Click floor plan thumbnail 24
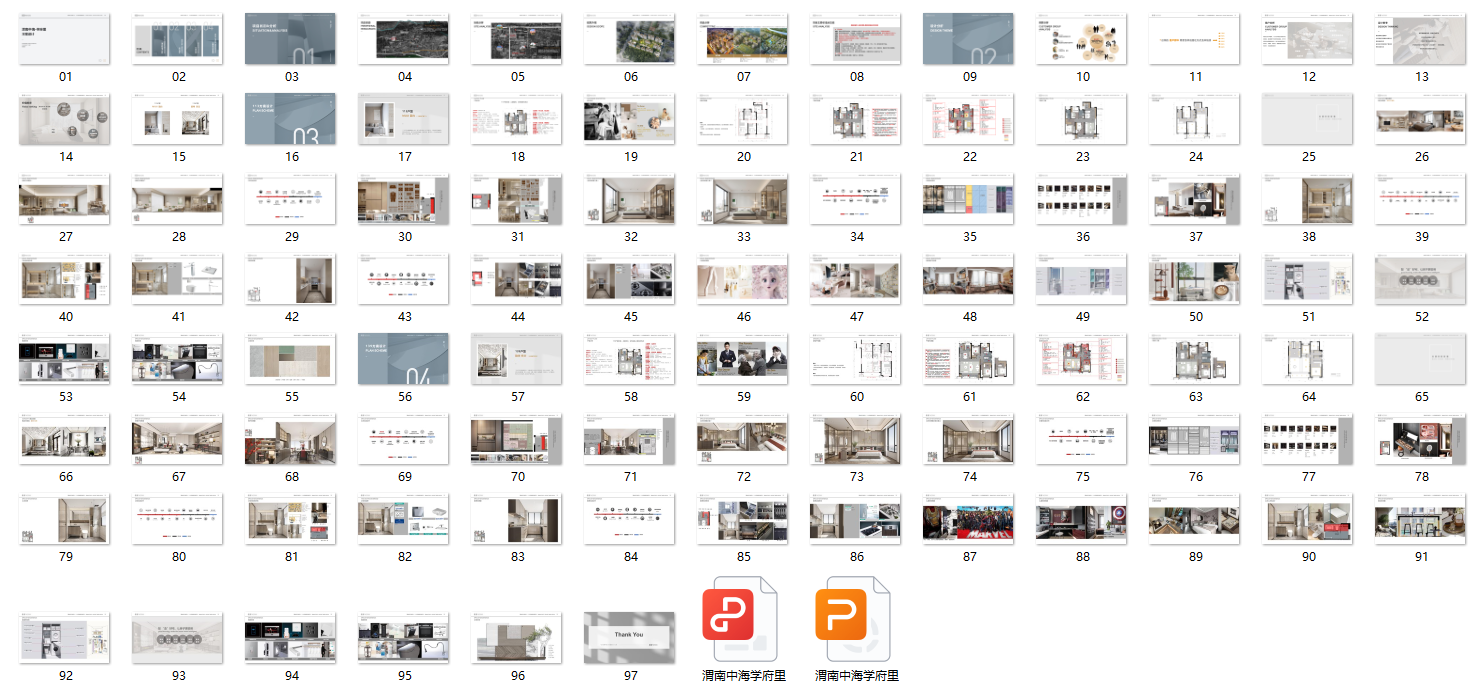Viewport: 1479px width, 698px height. click(x=1195, y=119)
